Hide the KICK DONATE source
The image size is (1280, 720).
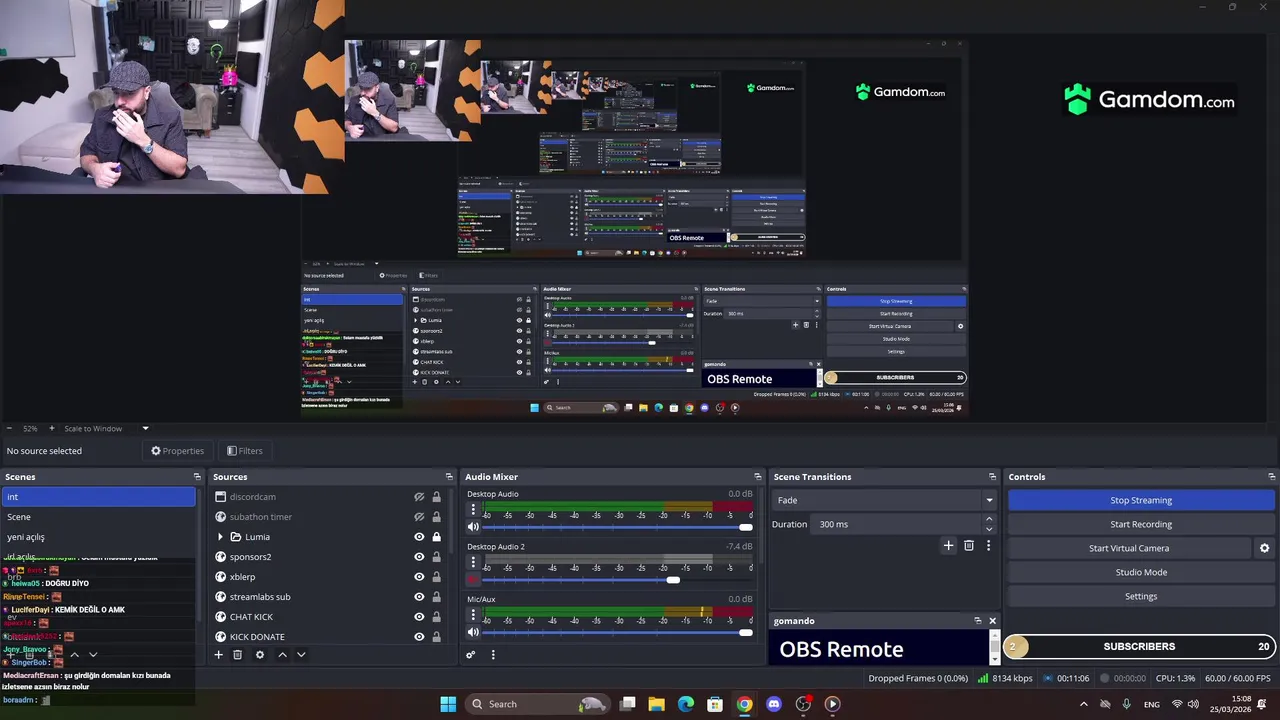click(x=419, y=637)
